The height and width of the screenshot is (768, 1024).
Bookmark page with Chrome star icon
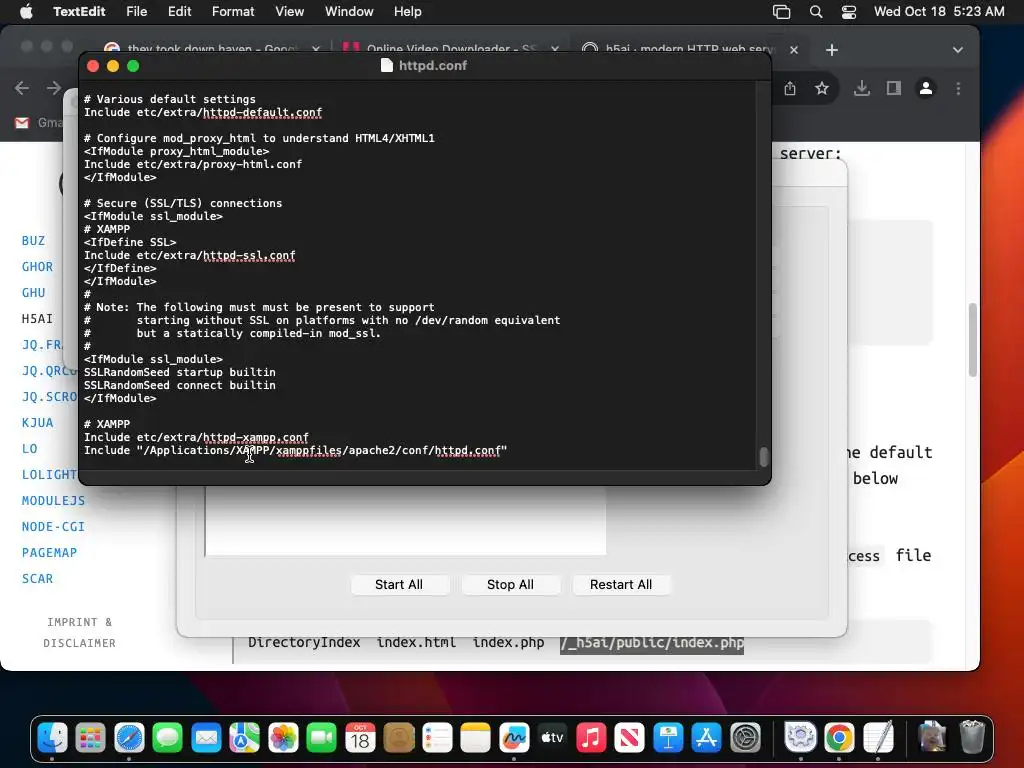[x=822, y=88]
